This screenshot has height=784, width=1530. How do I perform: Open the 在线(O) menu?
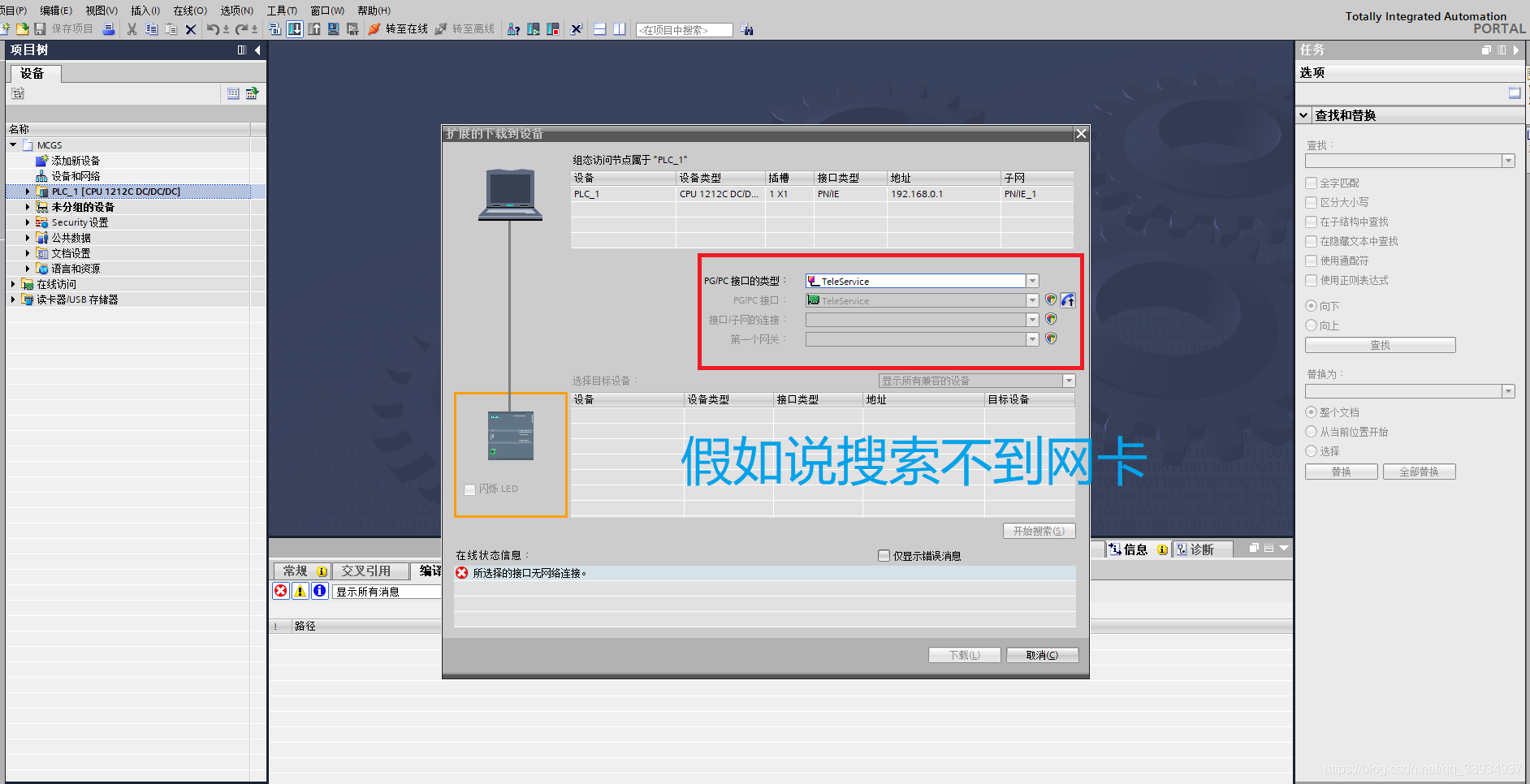(190, 11)
